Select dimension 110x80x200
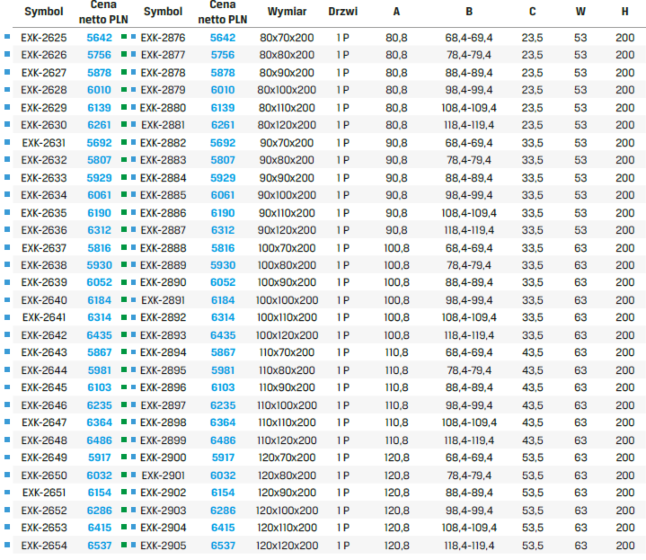The width and height of the screenshot is (646, 560). pyautogui.click(x=287, y=370)
